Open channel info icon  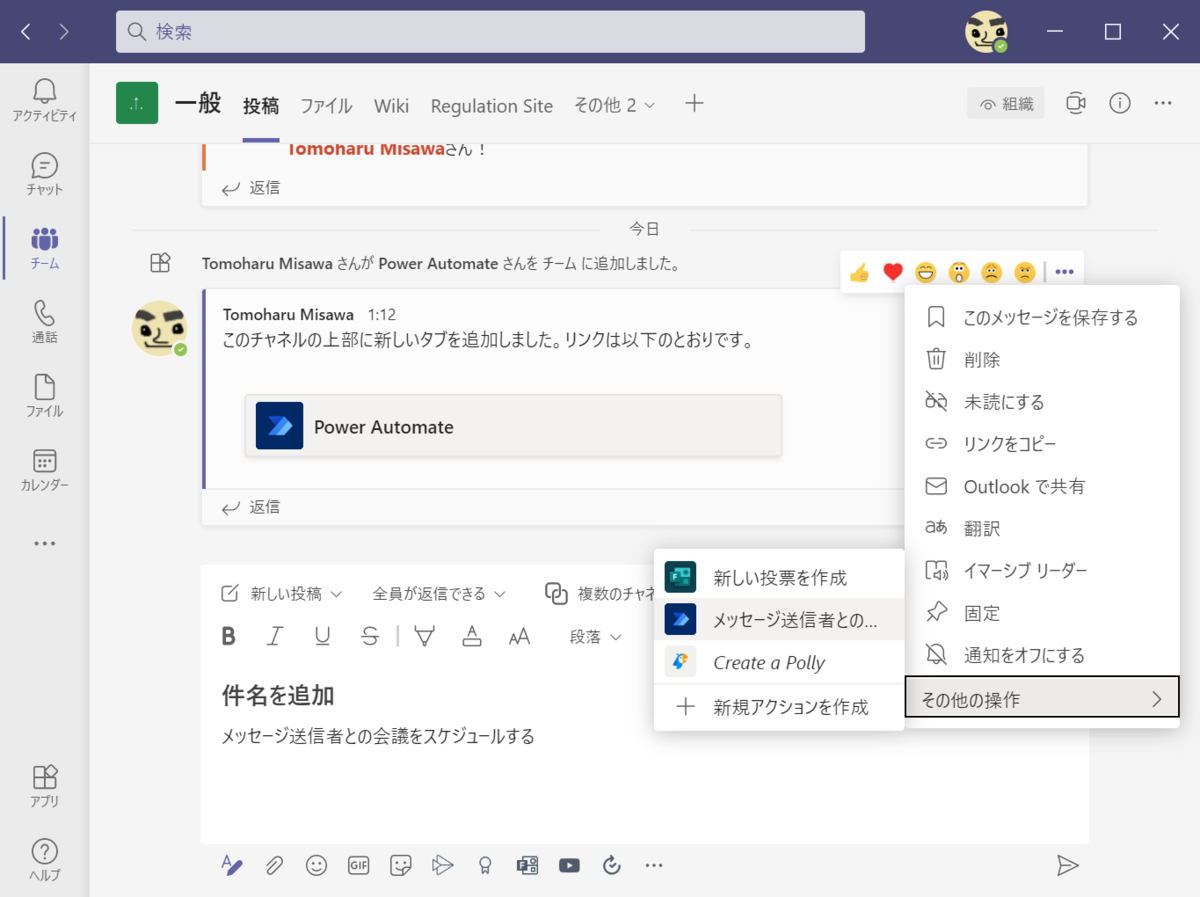click(x=1120, y=103)
